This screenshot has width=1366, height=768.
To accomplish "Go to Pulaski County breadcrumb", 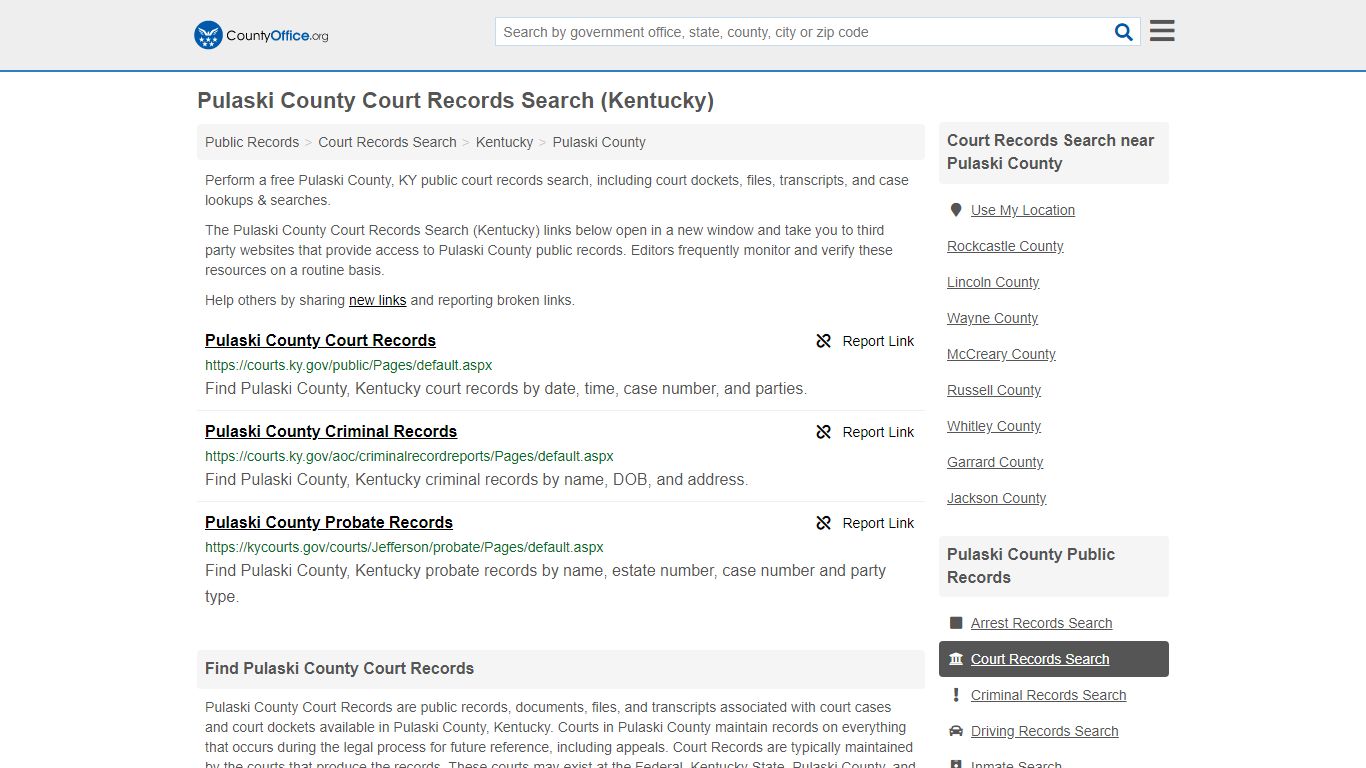I will coord(599,142).
